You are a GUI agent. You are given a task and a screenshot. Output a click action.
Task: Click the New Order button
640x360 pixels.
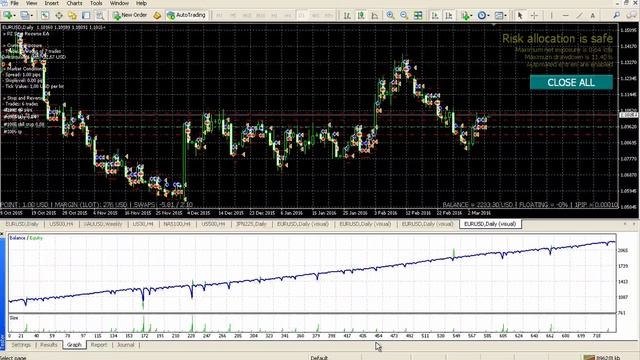[130, 15]
